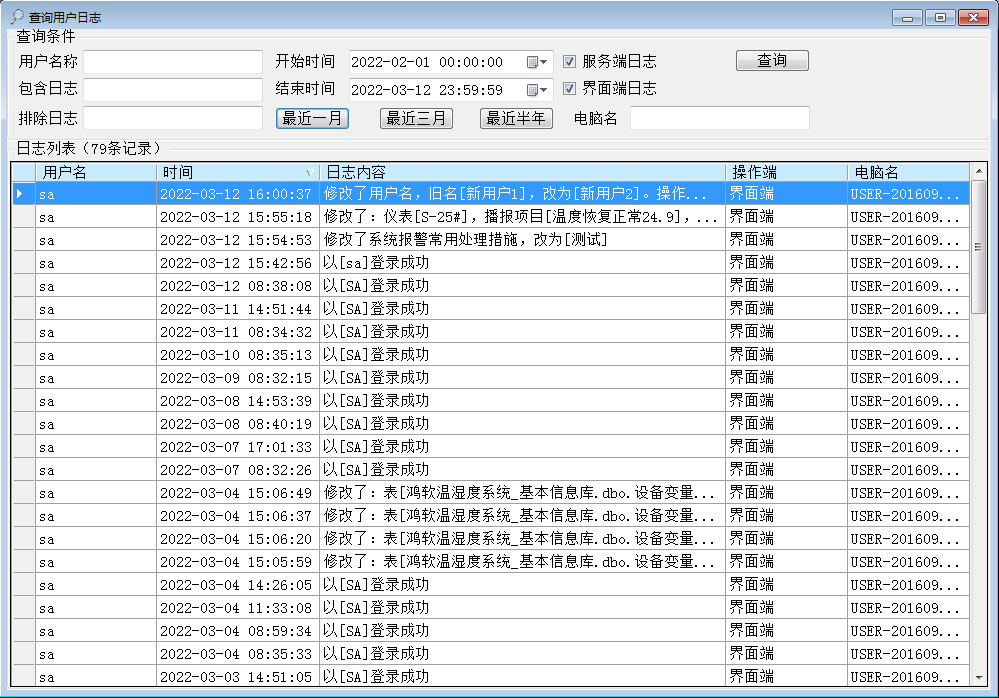Screen dimensions: 999x698
Task: Select log entry timed 2022-03-04 11:33:08
Action: [x=491, y=607]
